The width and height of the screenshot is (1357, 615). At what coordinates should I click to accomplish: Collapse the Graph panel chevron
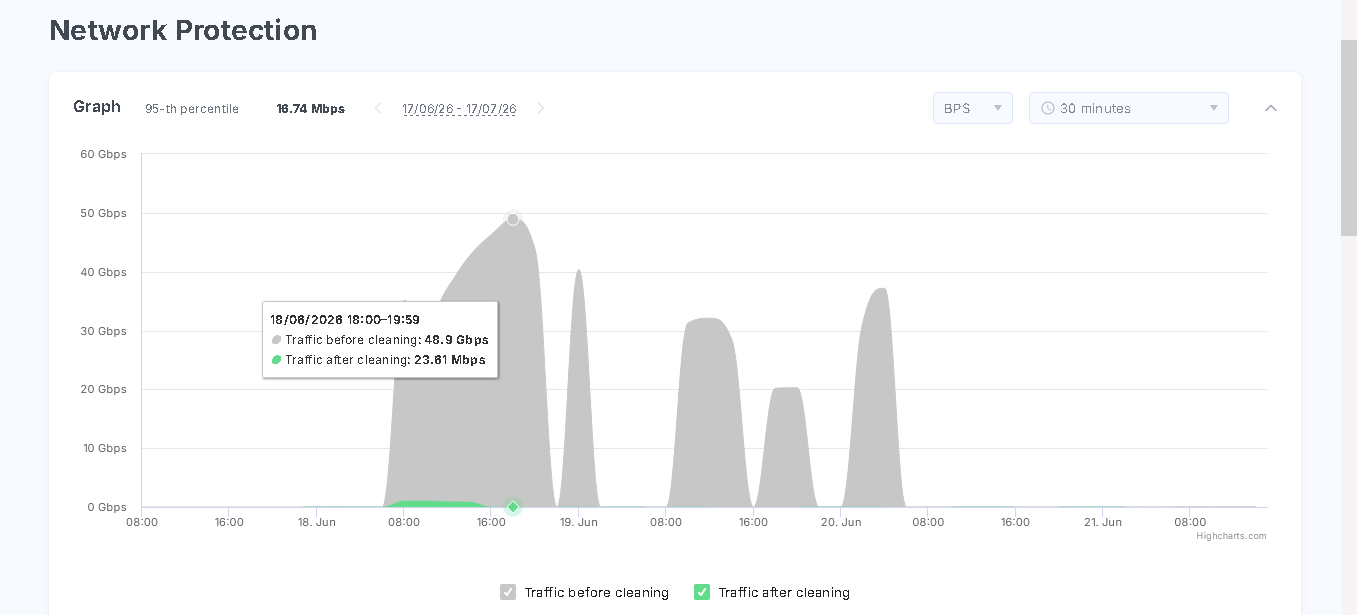coord(1271,108)
